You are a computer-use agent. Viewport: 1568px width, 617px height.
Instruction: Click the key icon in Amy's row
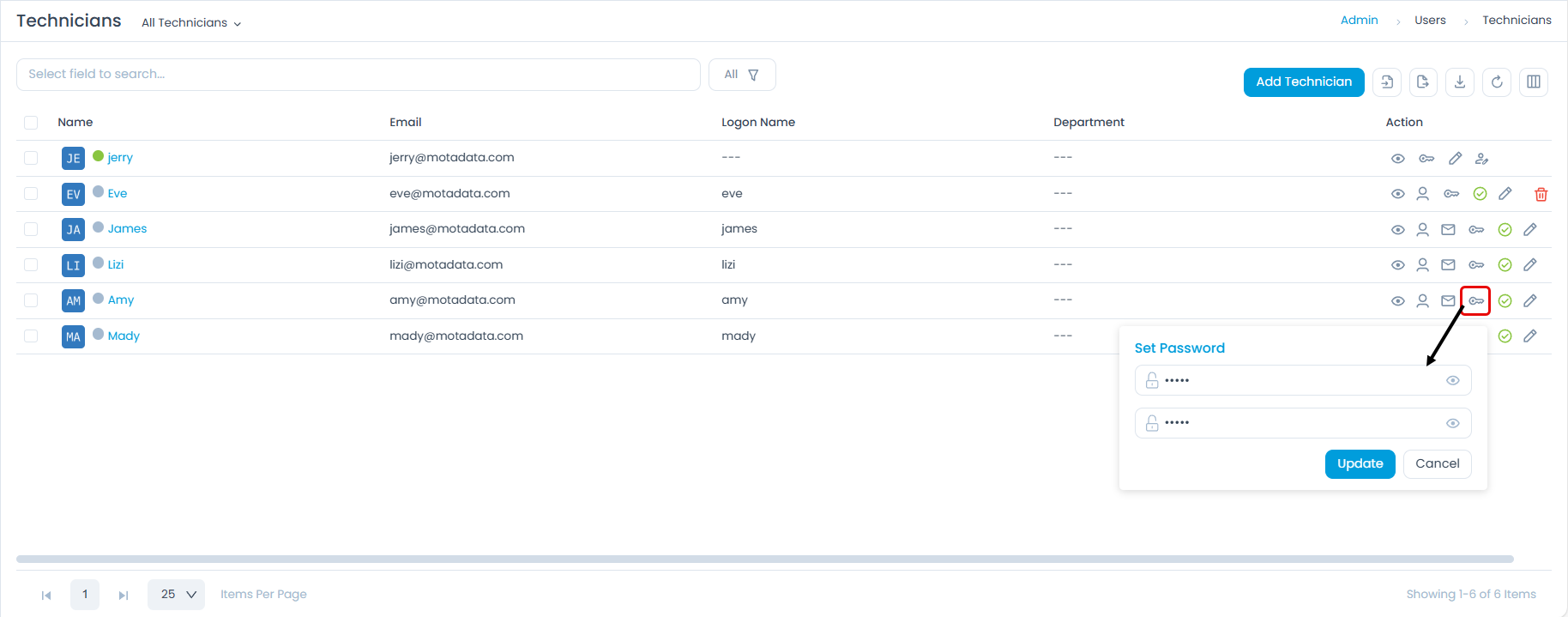coord(1475,301)
